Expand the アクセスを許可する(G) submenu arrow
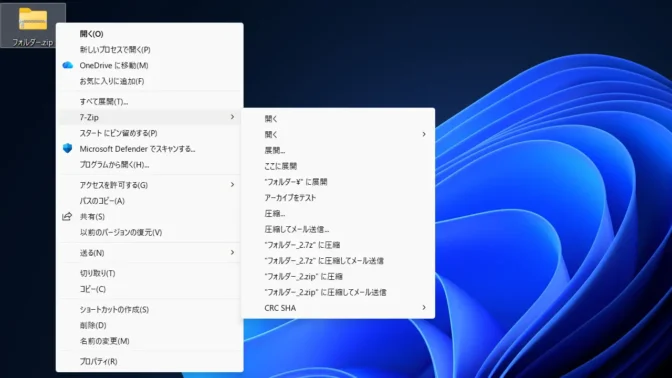The image size is (672, 378). click(232, 185)
